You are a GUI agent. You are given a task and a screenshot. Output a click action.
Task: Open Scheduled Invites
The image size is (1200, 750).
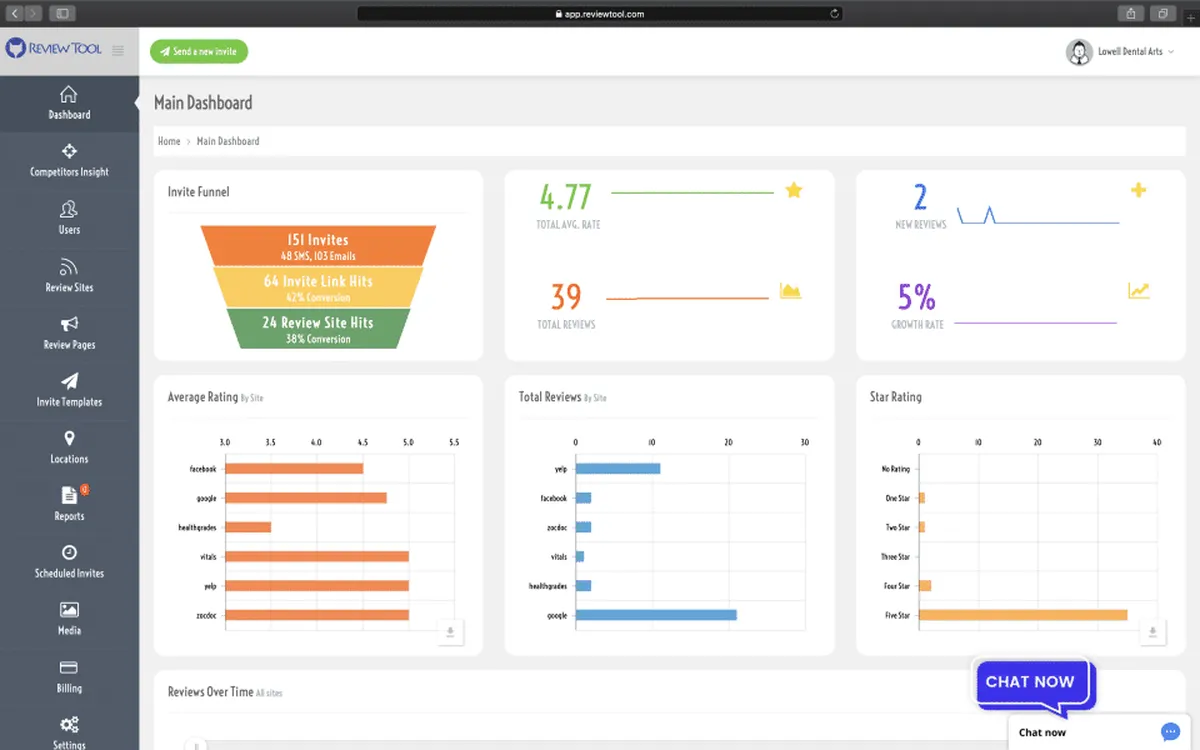point(69,562)
